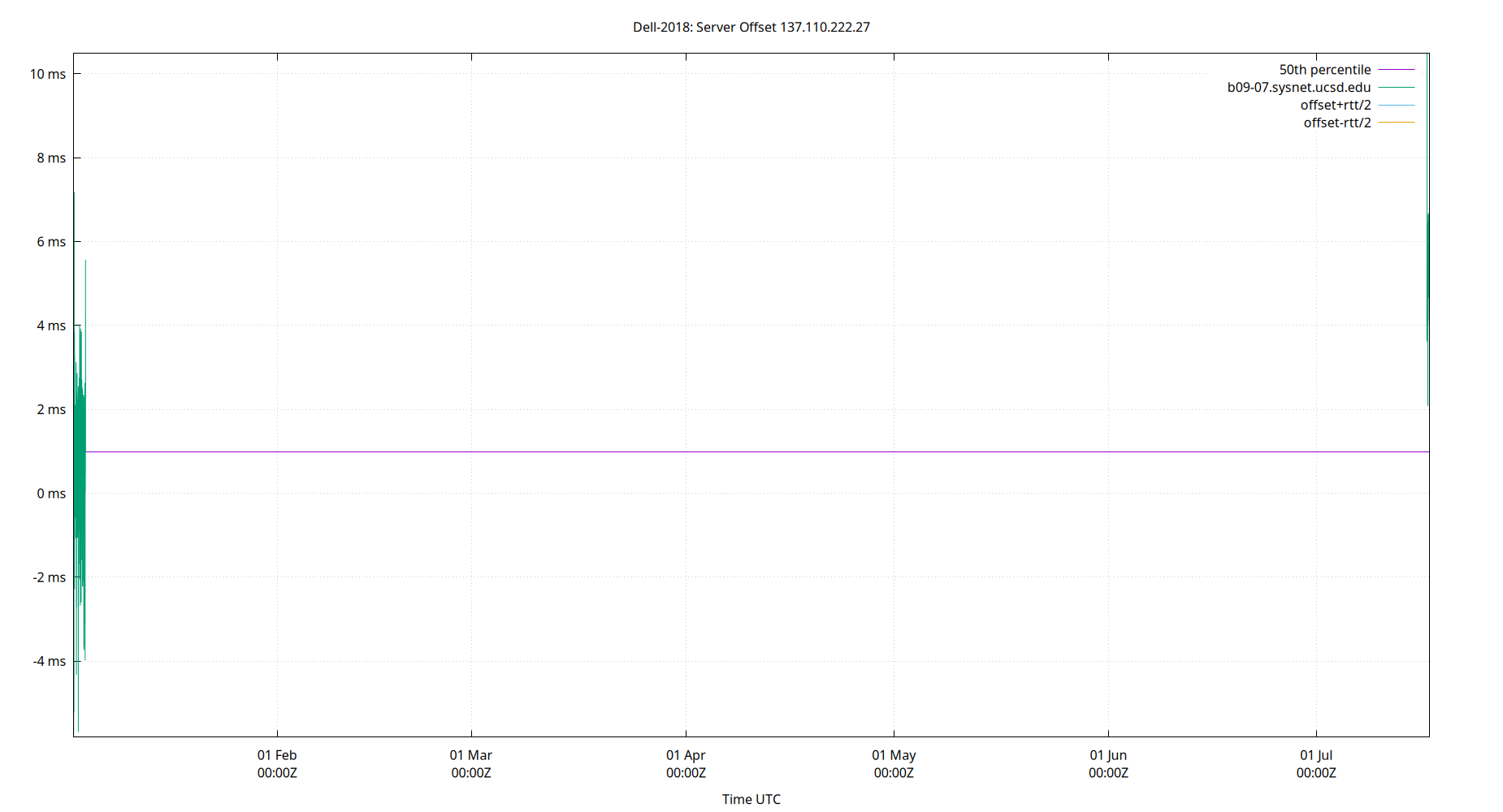Click the 01 Jul tick label
Image resolution: width=1503 pixels, height=812 pixels.
click(x=1318, y=755)
